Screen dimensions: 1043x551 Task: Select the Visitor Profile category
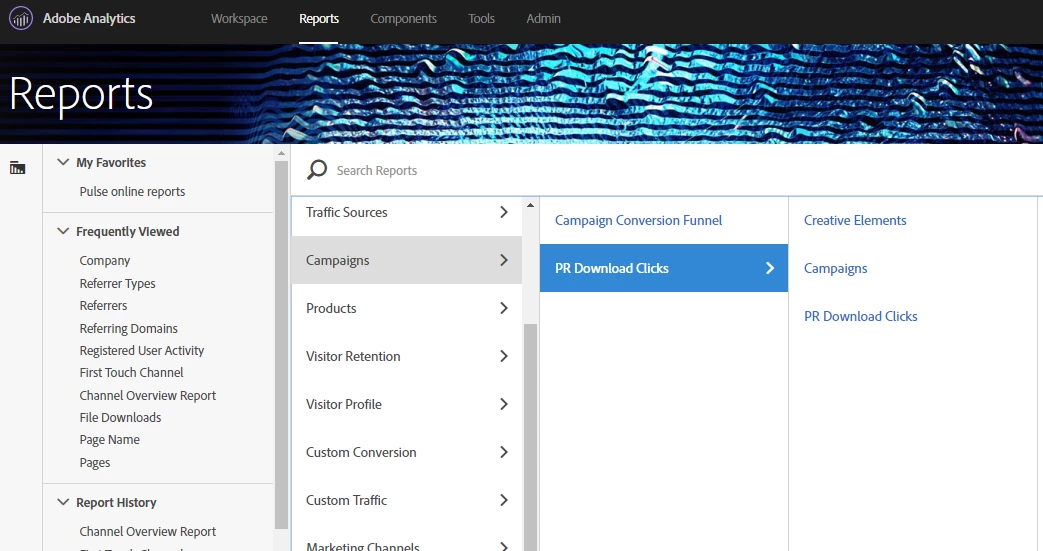[406, 404]
